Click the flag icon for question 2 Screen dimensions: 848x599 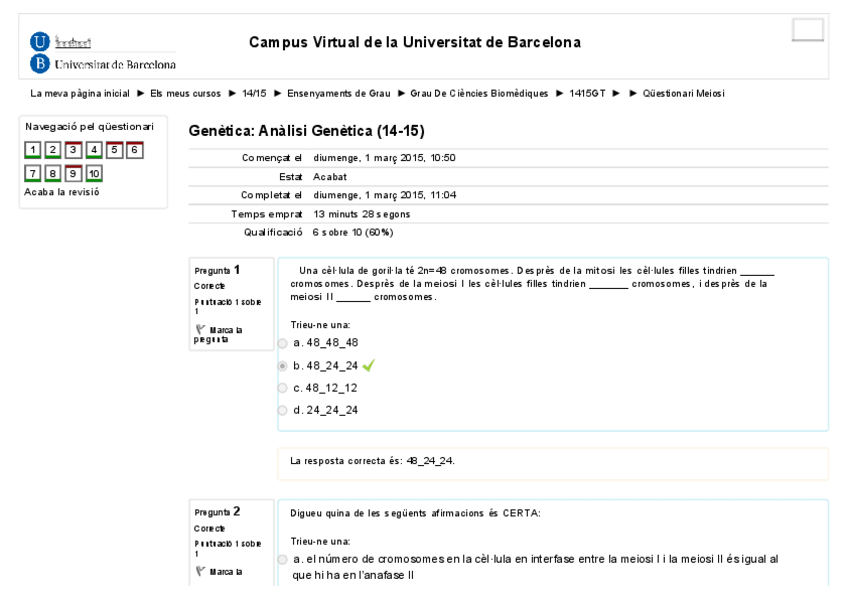point(201,571)
